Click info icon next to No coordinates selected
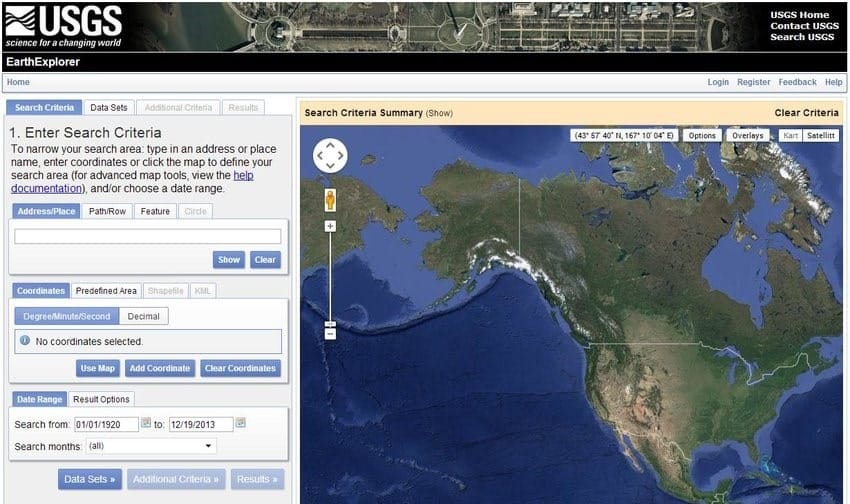850x504 pixels. click(x=25, y=341)
